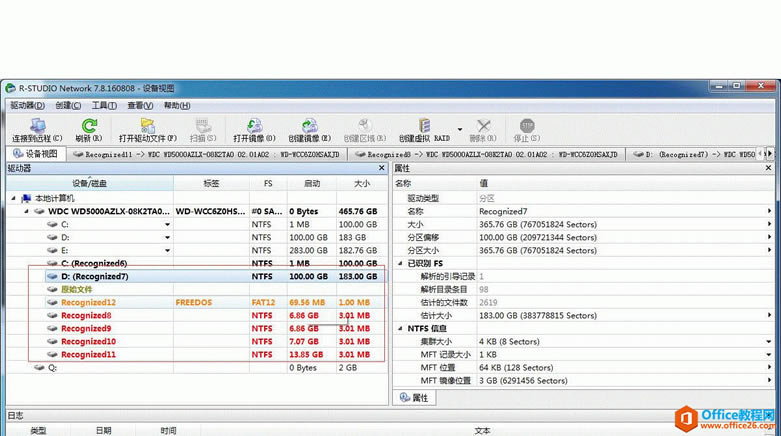Open the Tools menu (工具)
The height and width of the screenshot is (436, 781).
pos(104,106)
